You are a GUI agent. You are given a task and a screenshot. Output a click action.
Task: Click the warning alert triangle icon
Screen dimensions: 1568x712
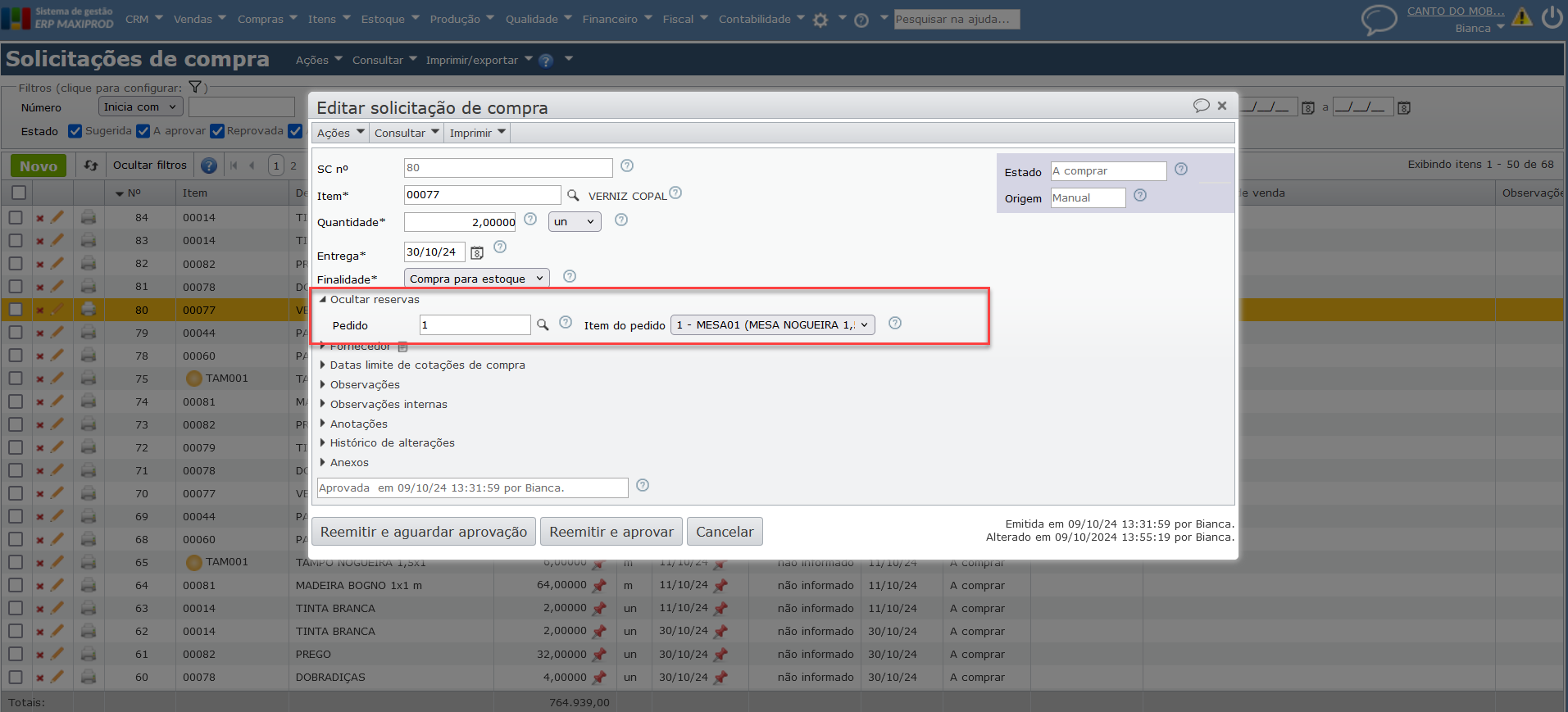point(1522,16)
